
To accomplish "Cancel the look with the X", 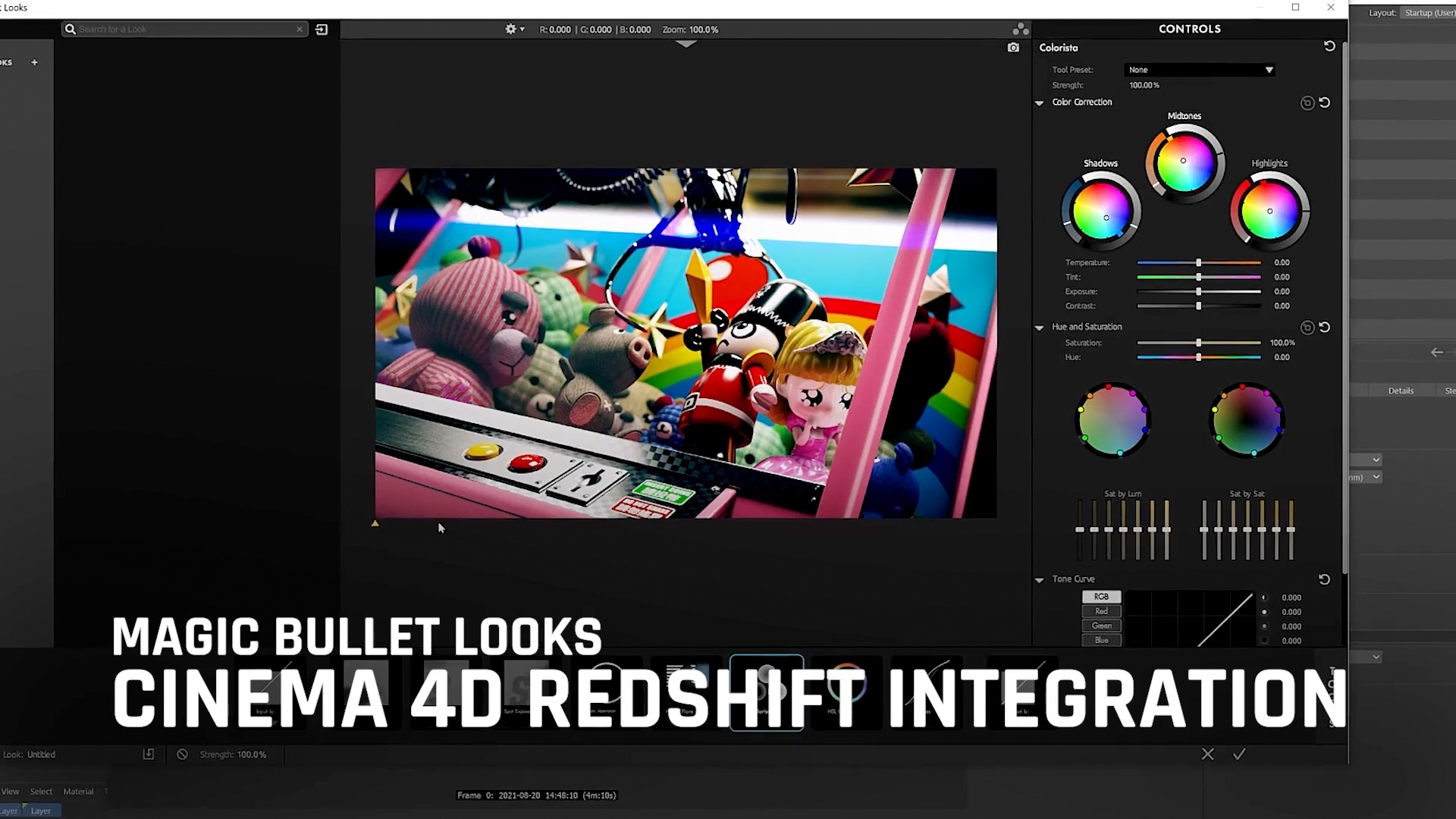I will click(x=1208, y=754).
